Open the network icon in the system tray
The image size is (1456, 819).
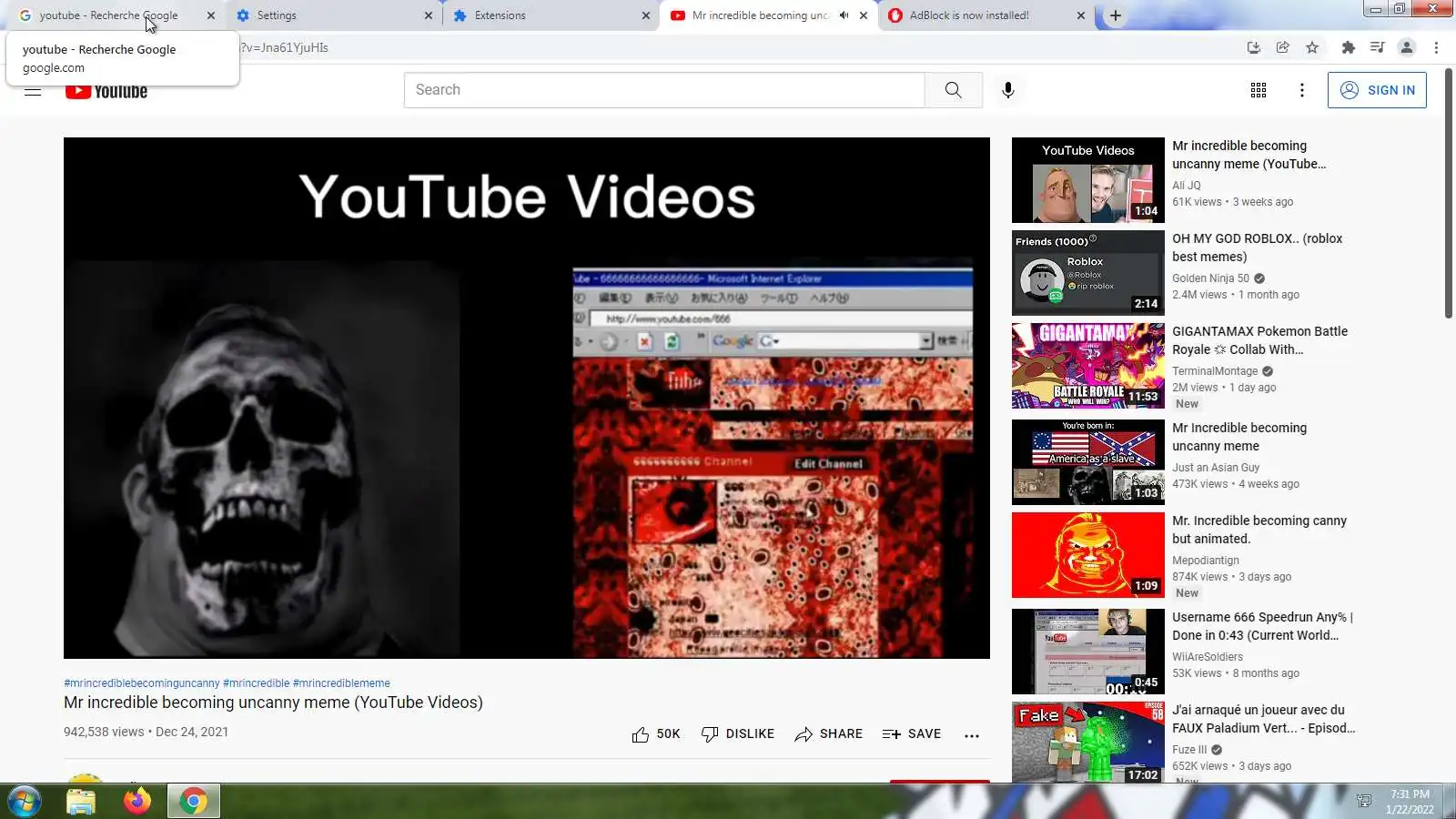coord(1363,801)
